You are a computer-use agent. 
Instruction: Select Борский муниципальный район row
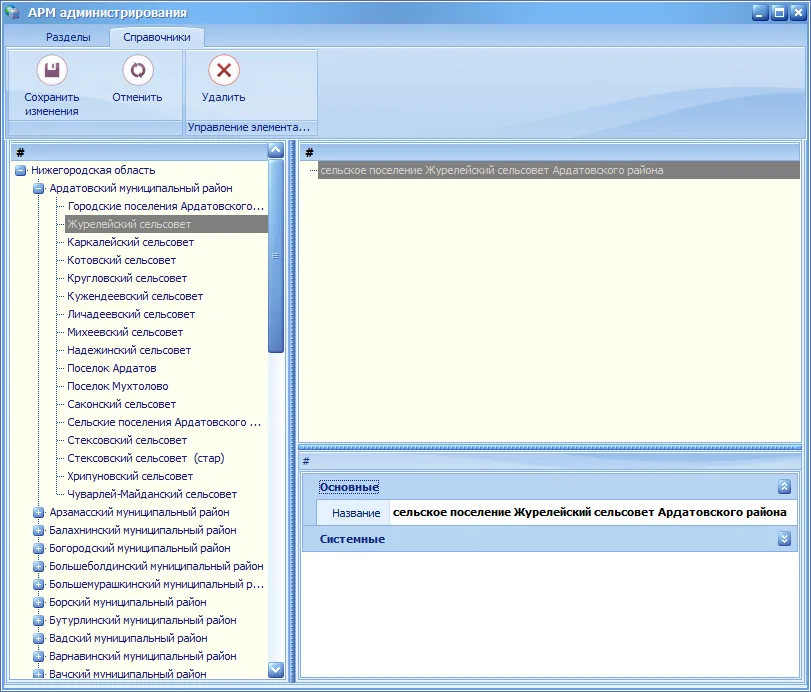[128, 602]
